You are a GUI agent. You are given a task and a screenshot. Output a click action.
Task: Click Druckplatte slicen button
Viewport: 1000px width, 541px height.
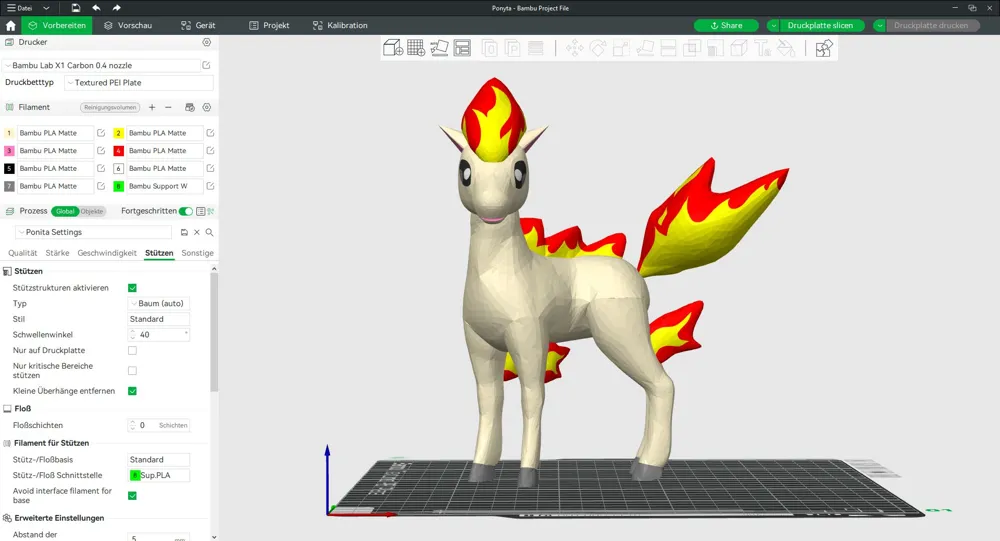[x=820, y=26]
